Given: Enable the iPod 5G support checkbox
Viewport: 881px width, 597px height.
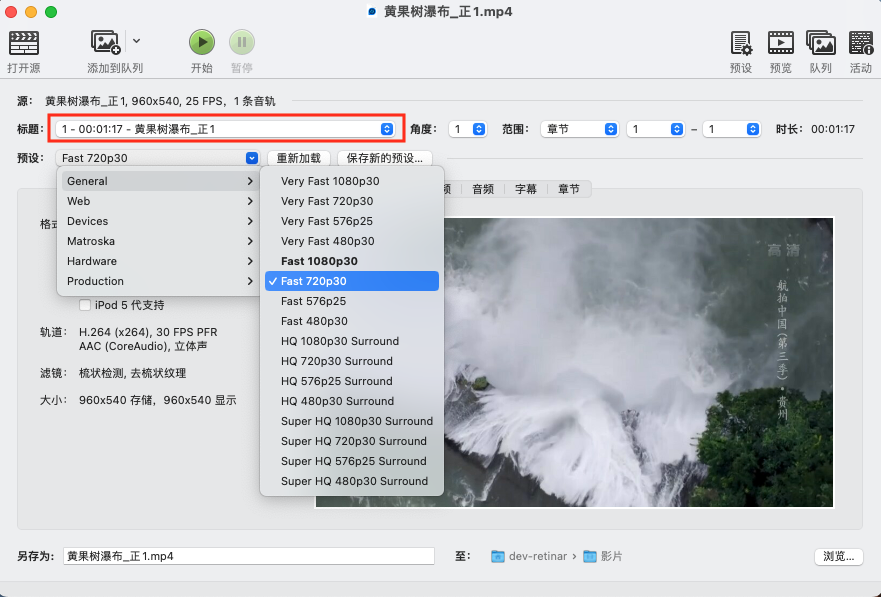Looking at the screenshot, I should click(85, 305).
